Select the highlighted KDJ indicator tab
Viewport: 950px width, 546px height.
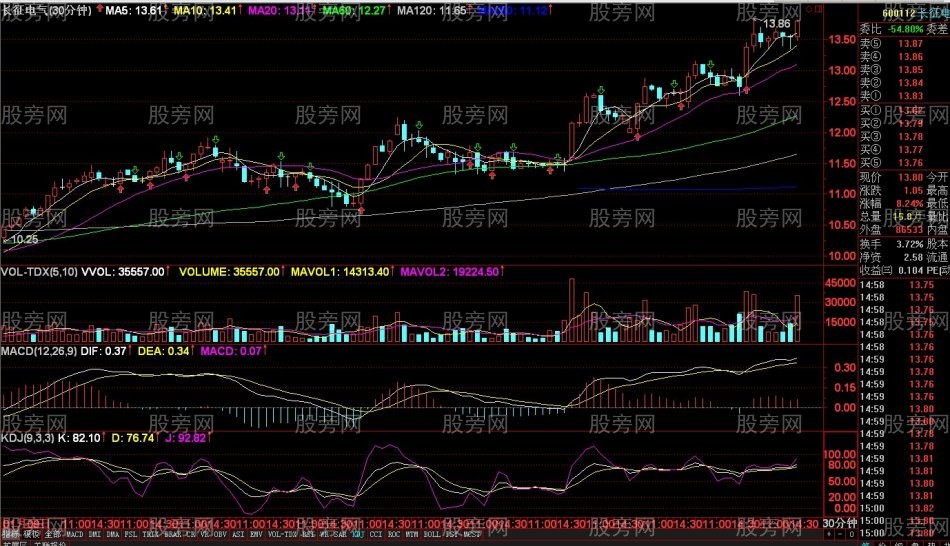358,534
